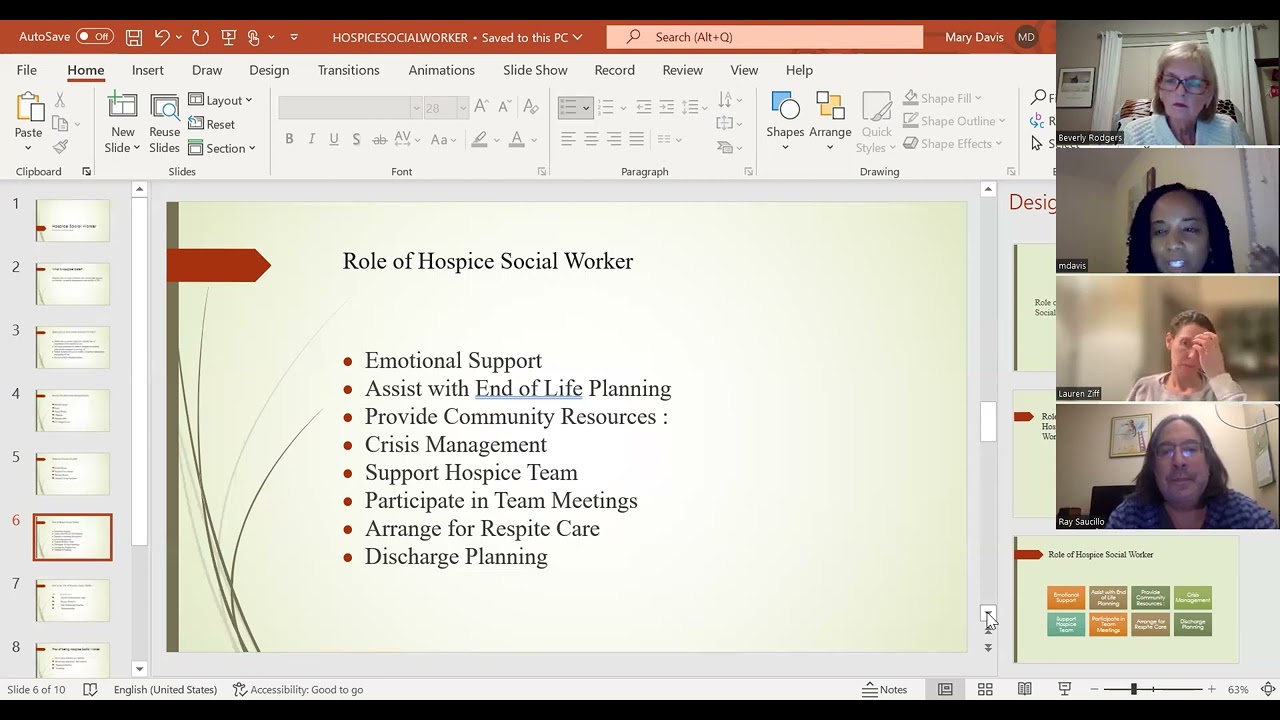Viewport: 1280px width, 720px height.
Task: Click the Justify alignment icon
Action: [x=636, y=139]
